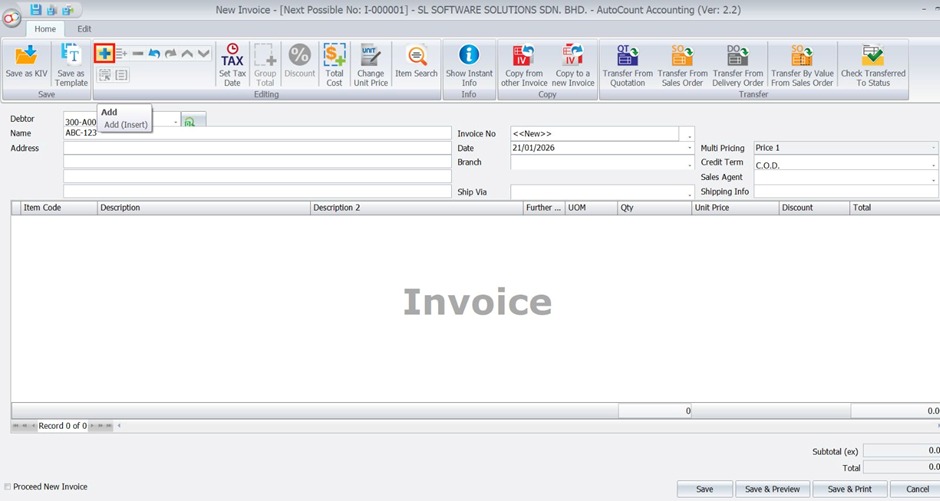Open the Credit Term dropdown showing C.O.D.
The width and height of the screenshot is (940, 501).
[933, 164]
